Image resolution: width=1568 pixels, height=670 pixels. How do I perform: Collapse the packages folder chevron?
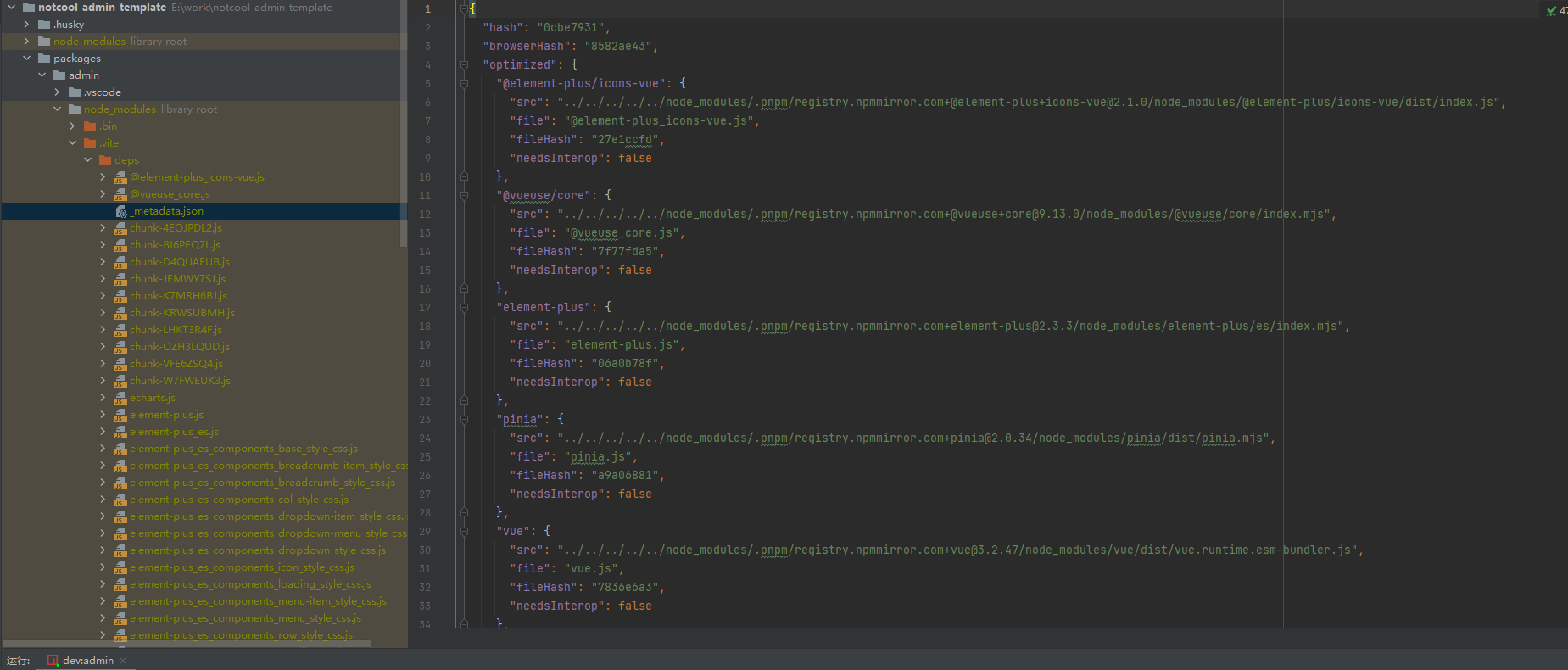pos(27,58)
